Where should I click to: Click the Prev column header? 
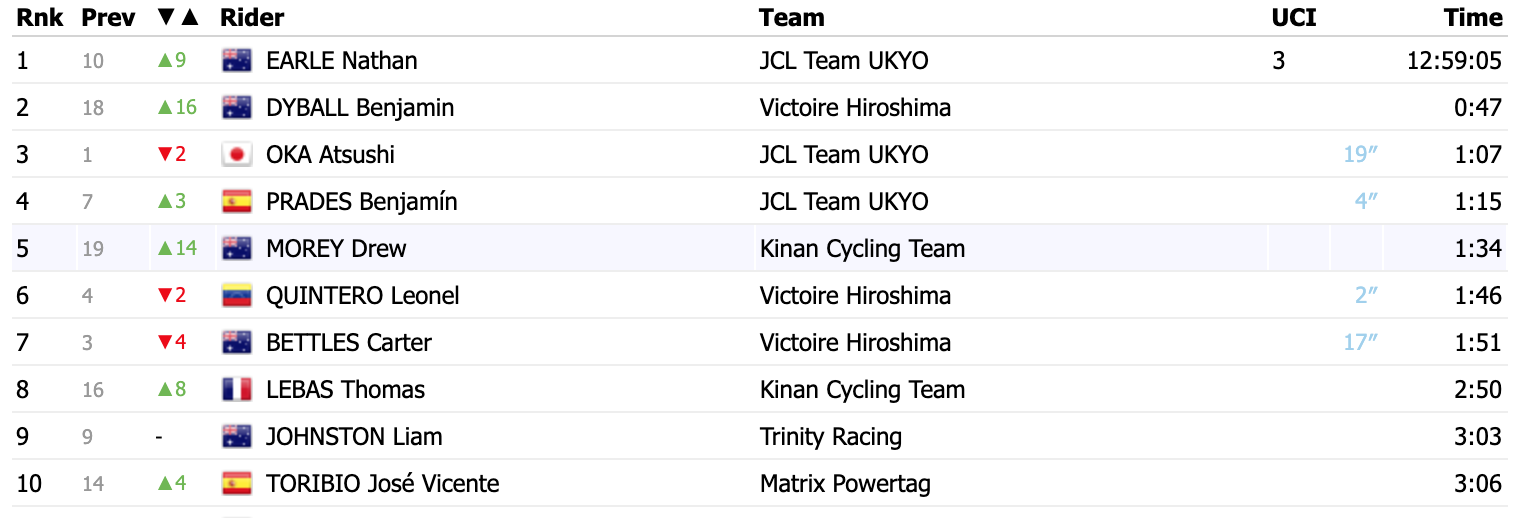click(108, 17)
